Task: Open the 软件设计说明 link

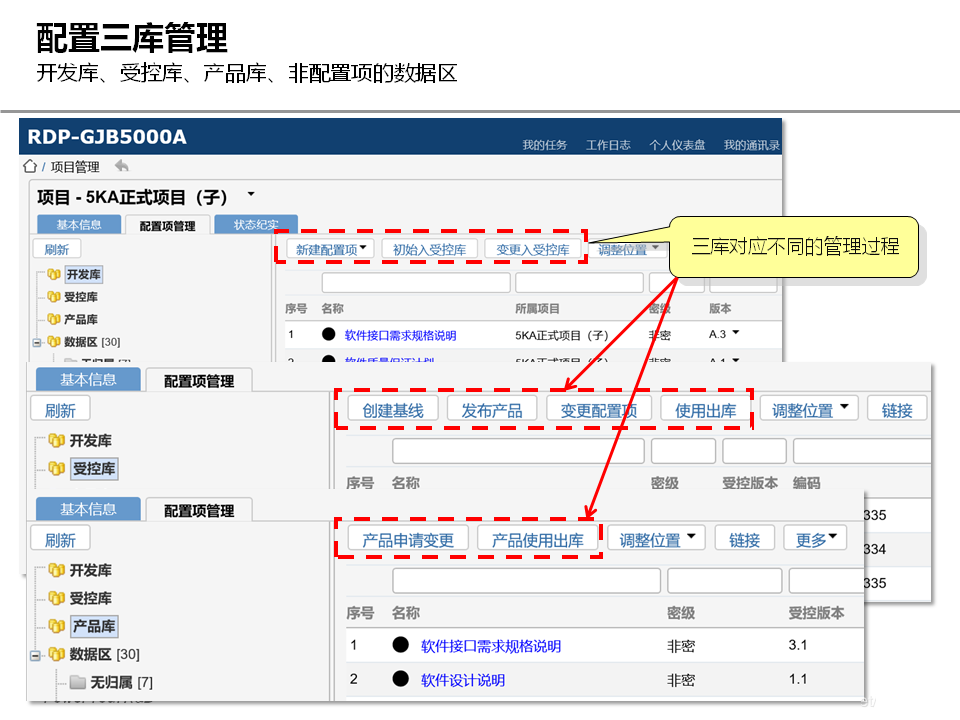Action: pyautogui.click(x=463, y=680)
